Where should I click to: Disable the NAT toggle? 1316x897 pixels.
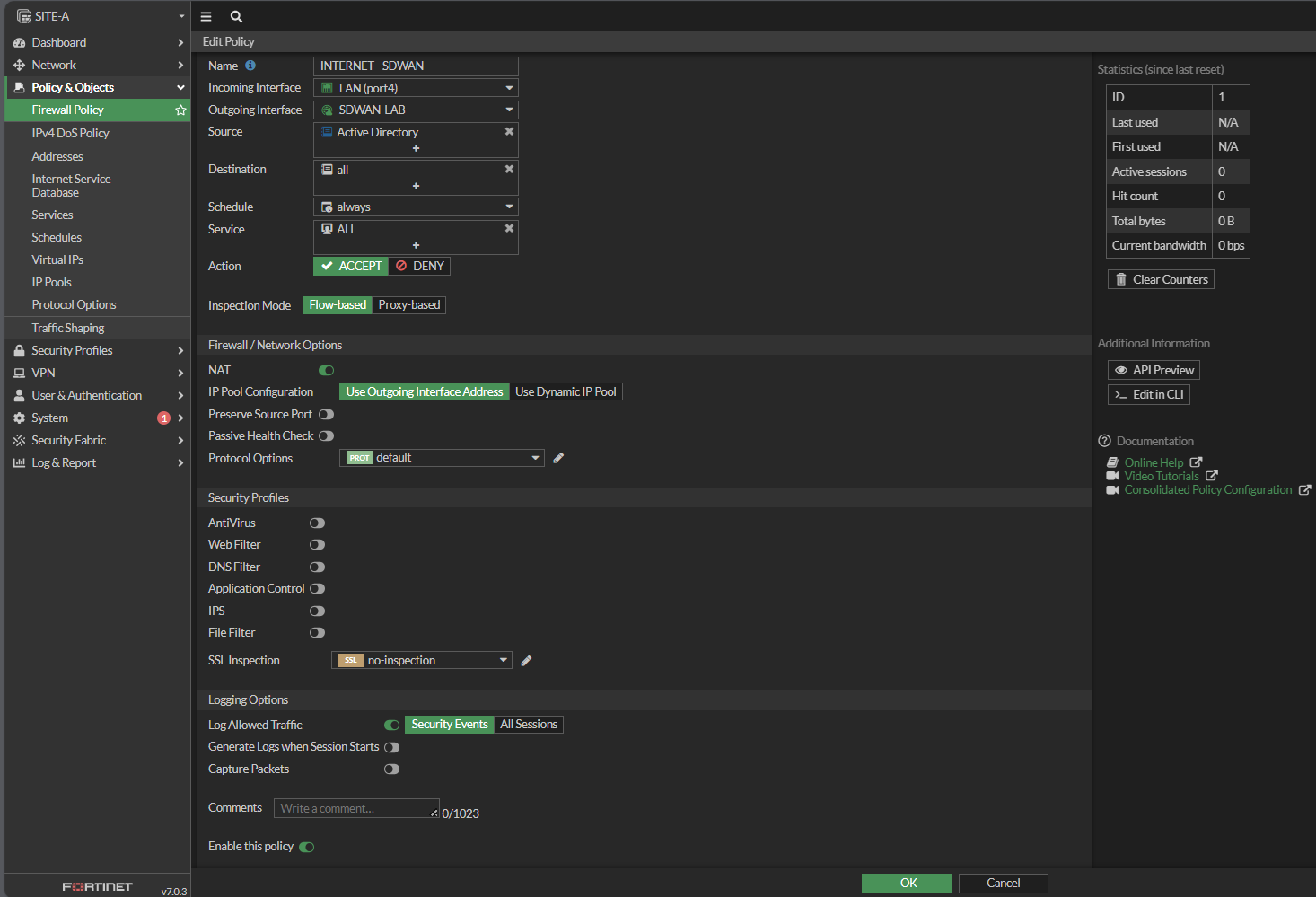pos(326,370)
